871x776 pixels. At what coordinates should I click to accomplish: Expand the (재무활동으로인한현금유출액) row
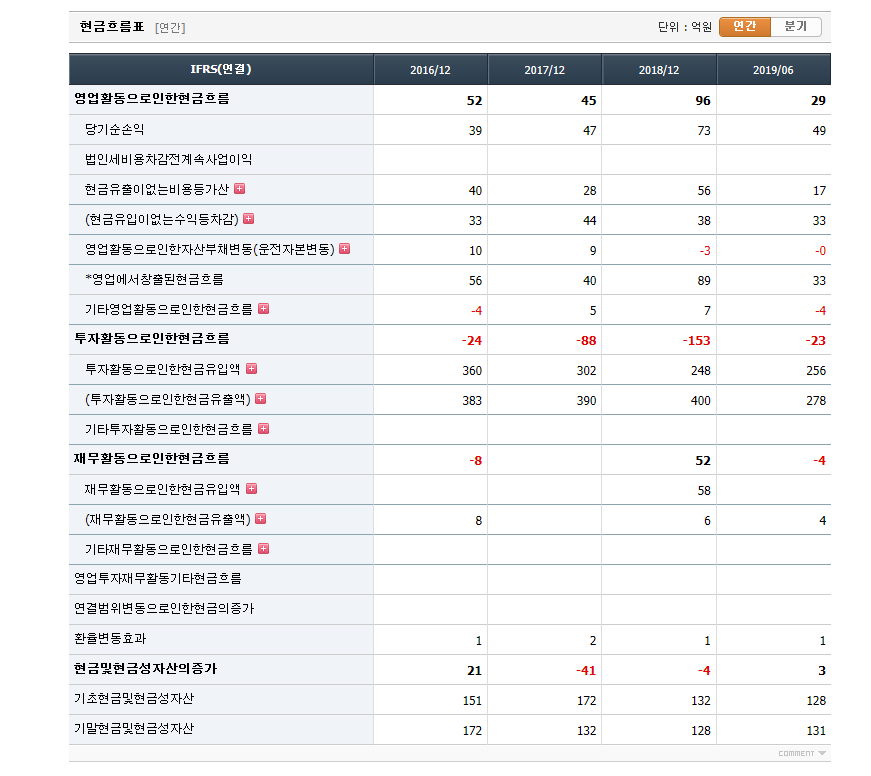261,519
